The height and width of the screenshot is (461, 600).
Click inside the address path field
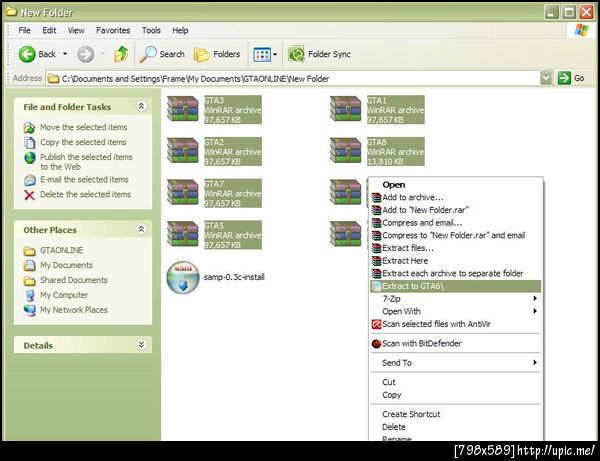tap(293, 79)
